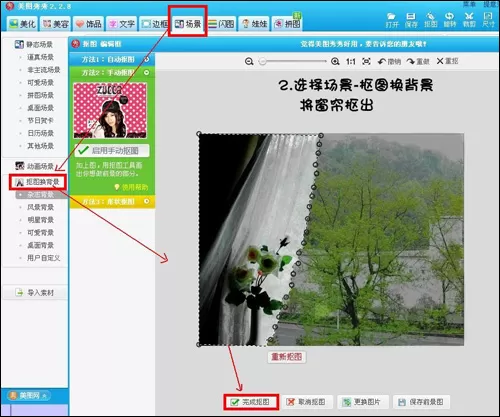The height and width of the screenshot is (417, 500).
Task: Click the 打开 folder icon
Action: 392,20
